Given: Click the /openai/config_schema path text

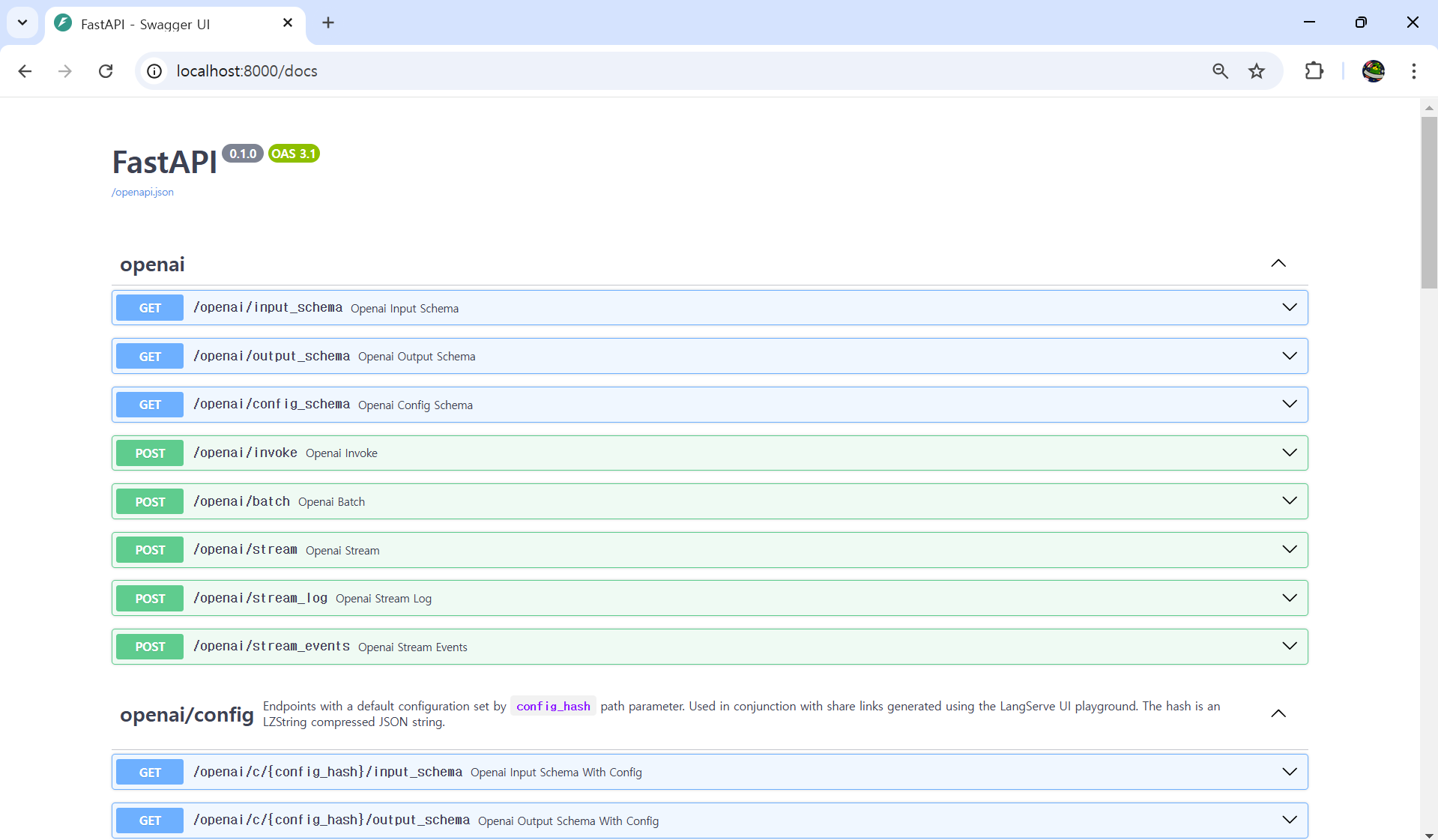Looking at the screenshot, I should pos(271,405).
